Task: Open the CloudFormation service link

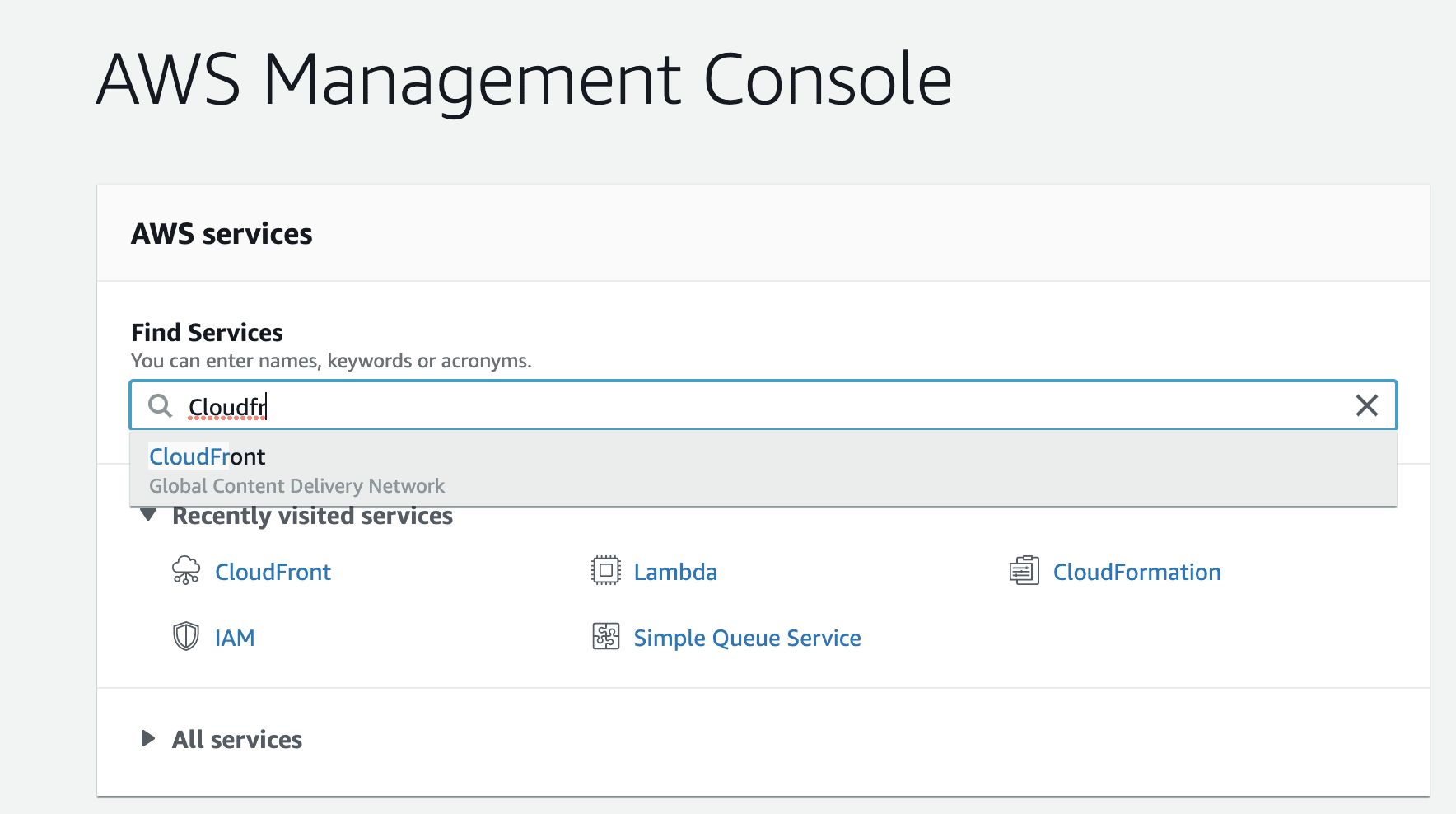Action: tap(1136, 572)
